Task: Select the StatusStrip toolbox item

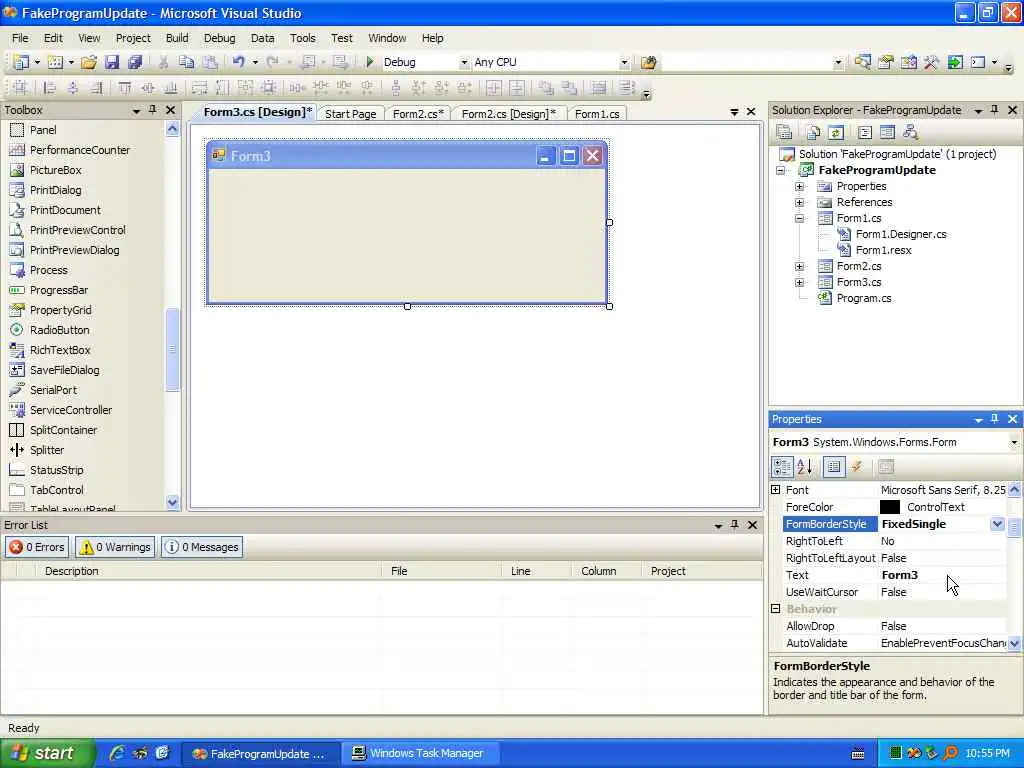Action: tap(56, 470)
